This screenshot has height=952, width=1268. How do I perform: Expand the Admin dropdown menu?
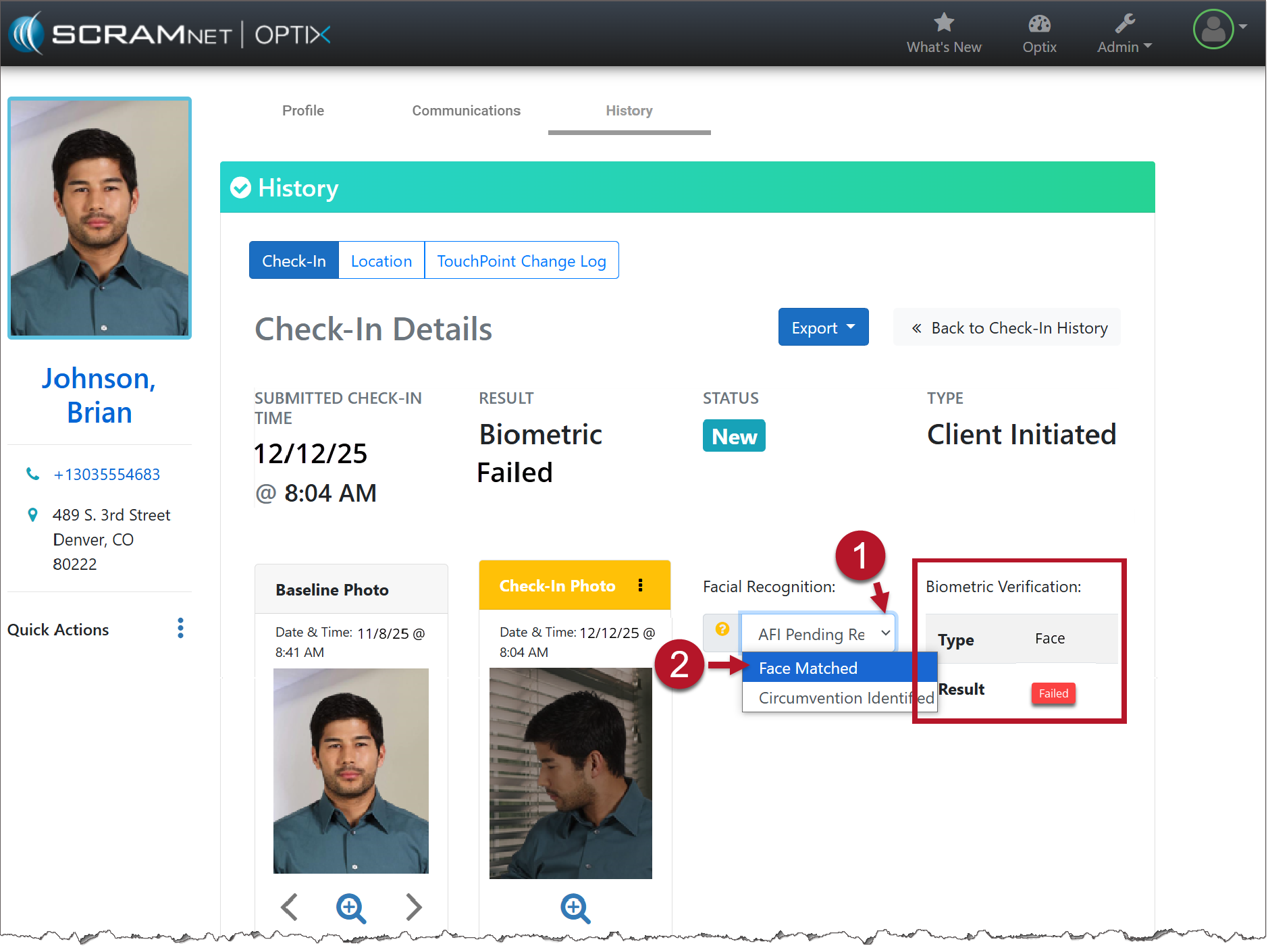1124,47
